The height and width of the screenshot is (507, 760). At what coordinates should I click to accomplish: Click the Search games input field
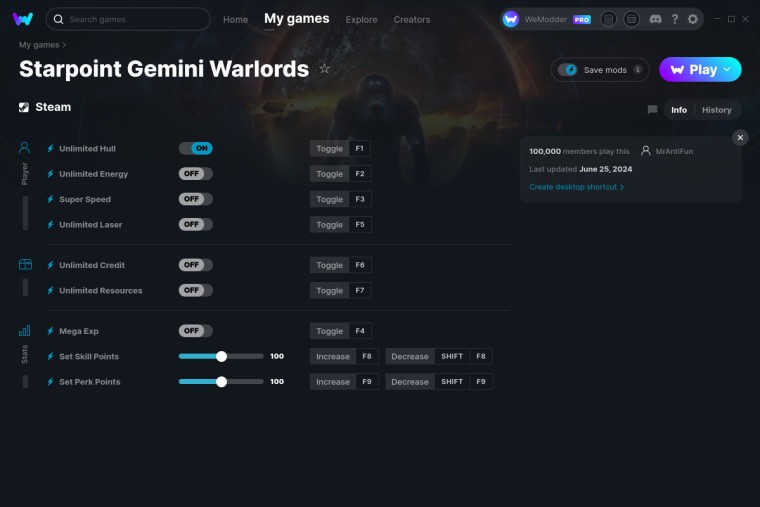point(128,19)
